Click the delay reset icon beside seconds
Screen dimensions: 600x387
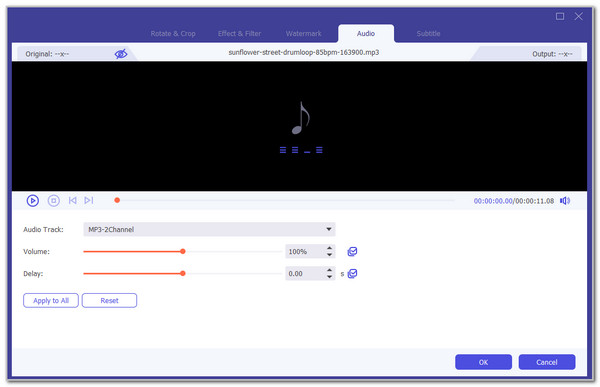pos(352,274)
